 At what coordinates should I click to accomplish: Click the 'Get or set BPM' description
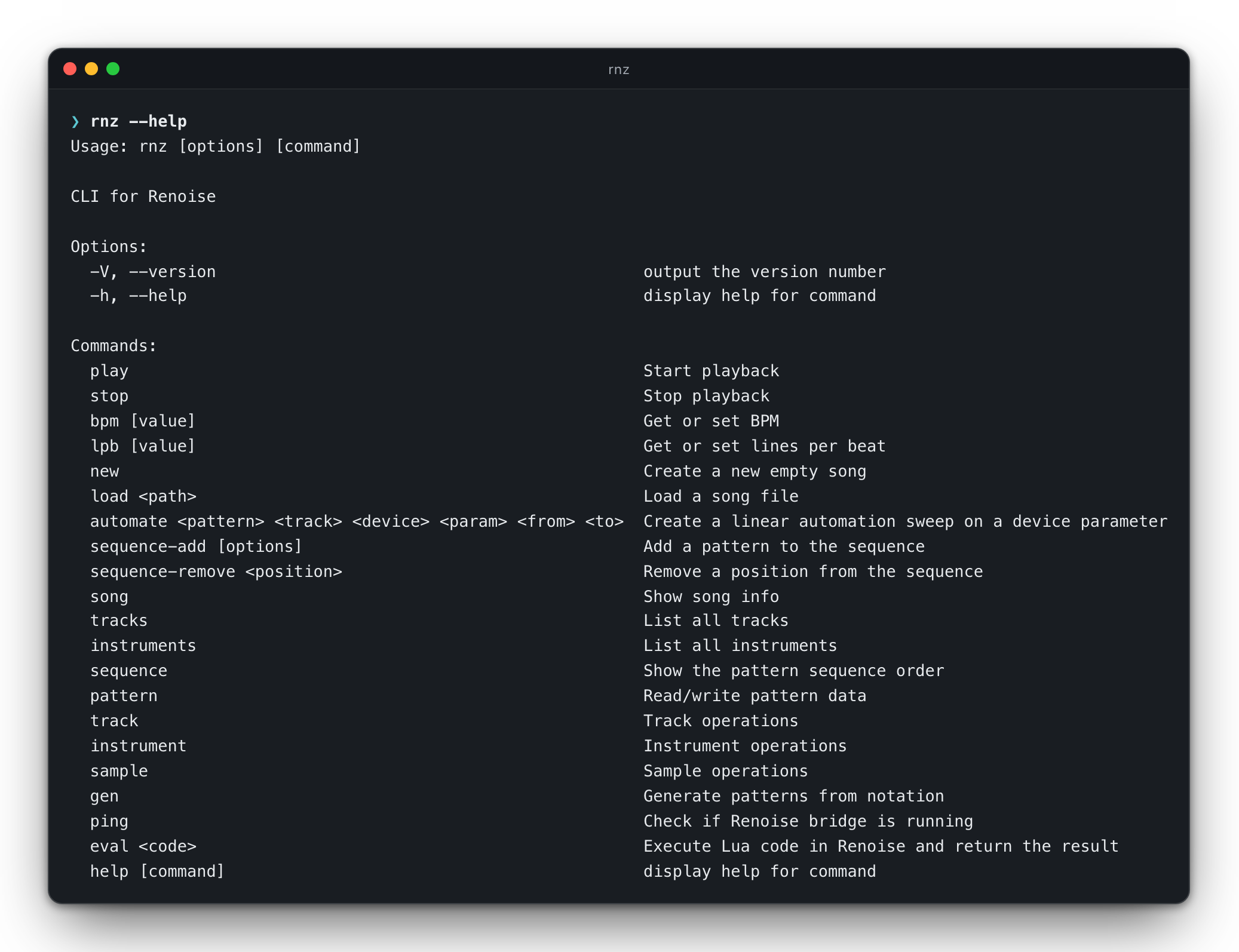[711, 421]
